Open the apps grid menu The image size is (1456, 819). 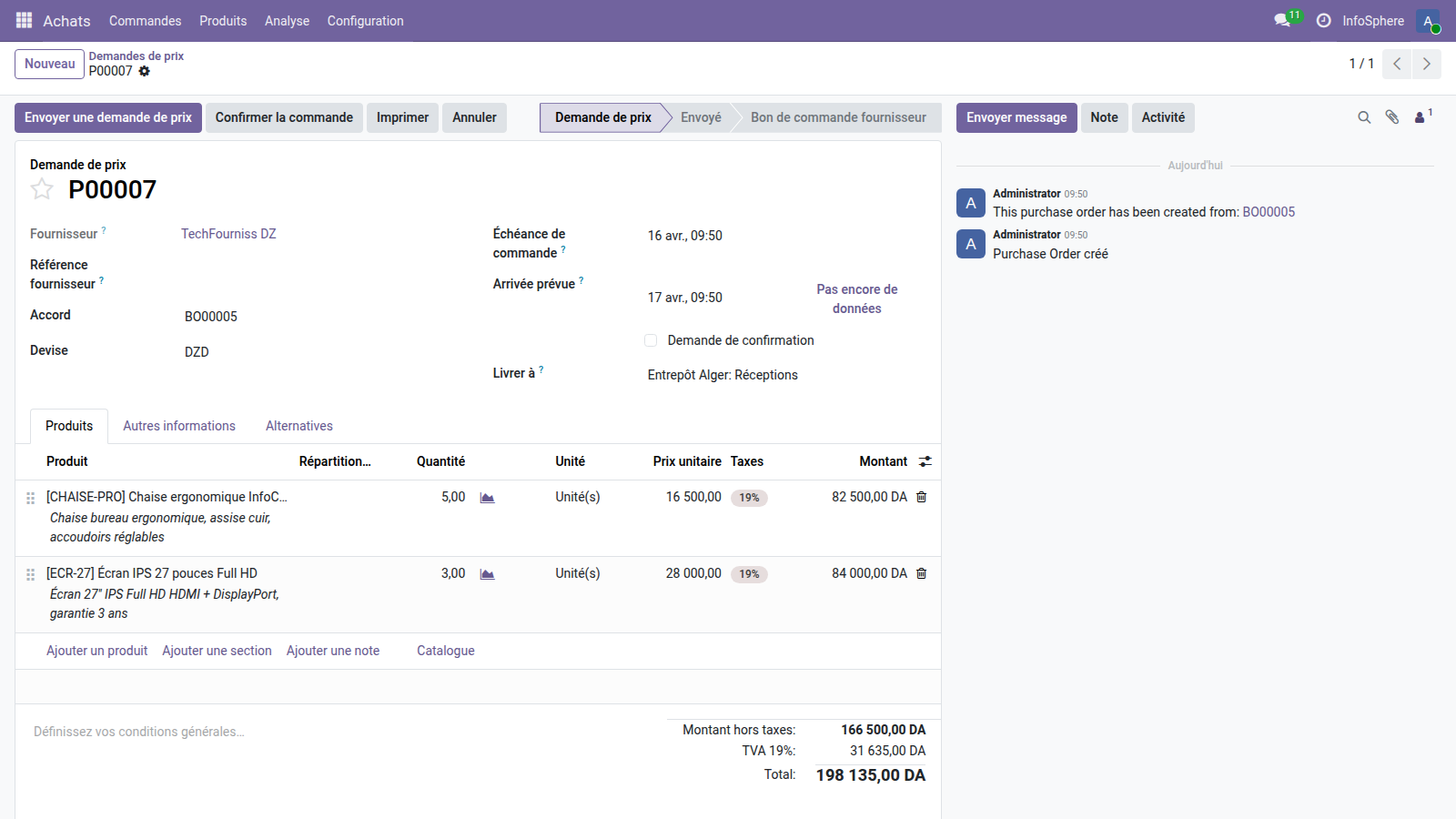click(x=24, y=20)
